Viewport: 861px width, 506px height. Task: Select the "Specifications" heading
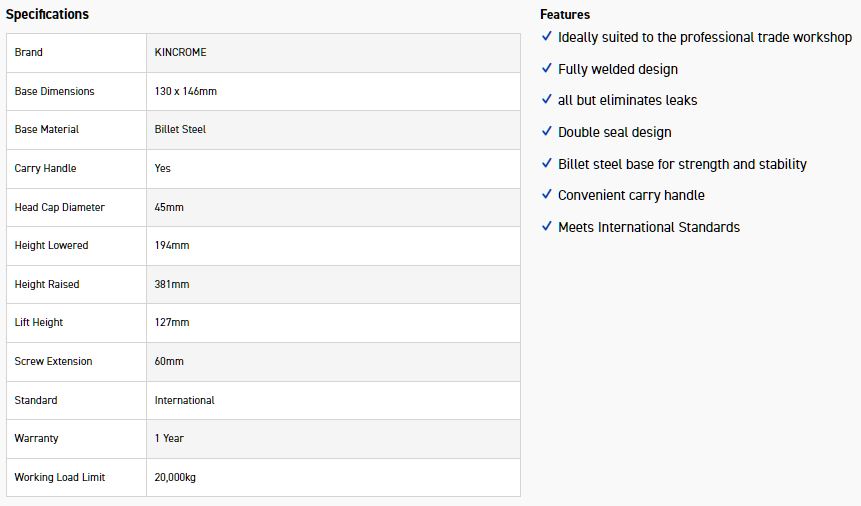coord(47,14)
